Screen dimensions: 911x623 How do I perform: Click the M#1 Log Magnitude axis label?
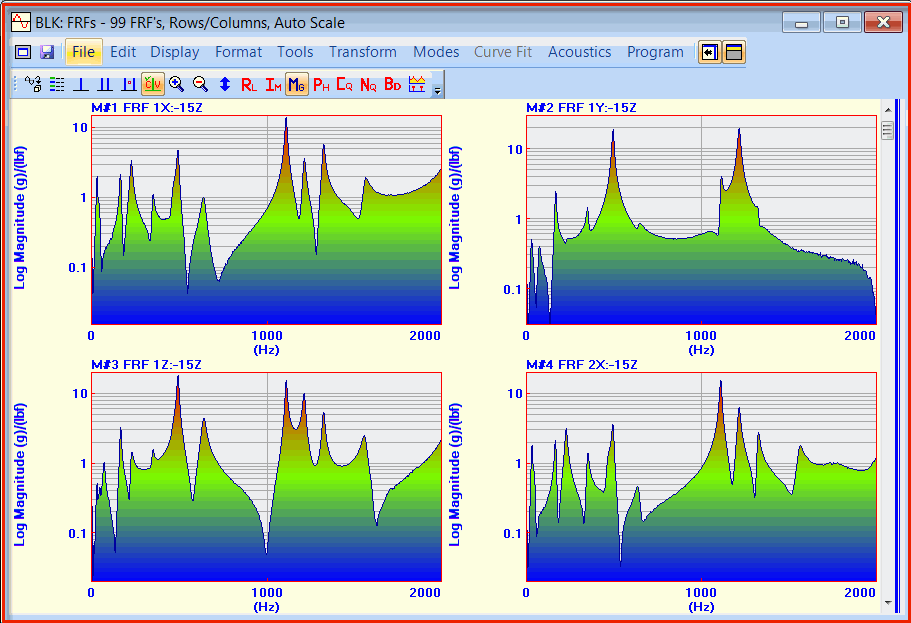(x=20, y=217)
